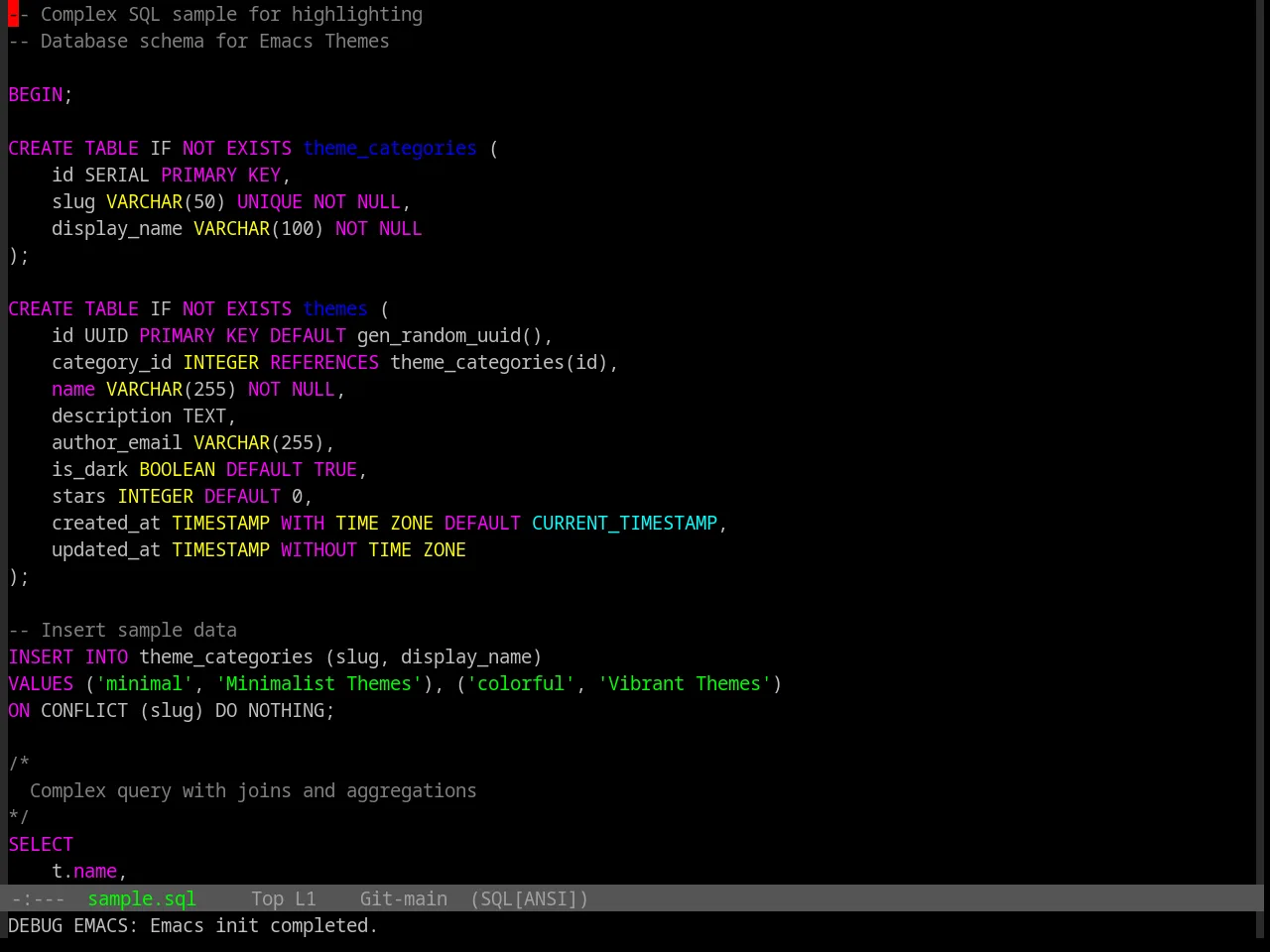Screen dimensions: 1270x952
Task: Click the Git-main version control indicator
Action: [403, 898]
